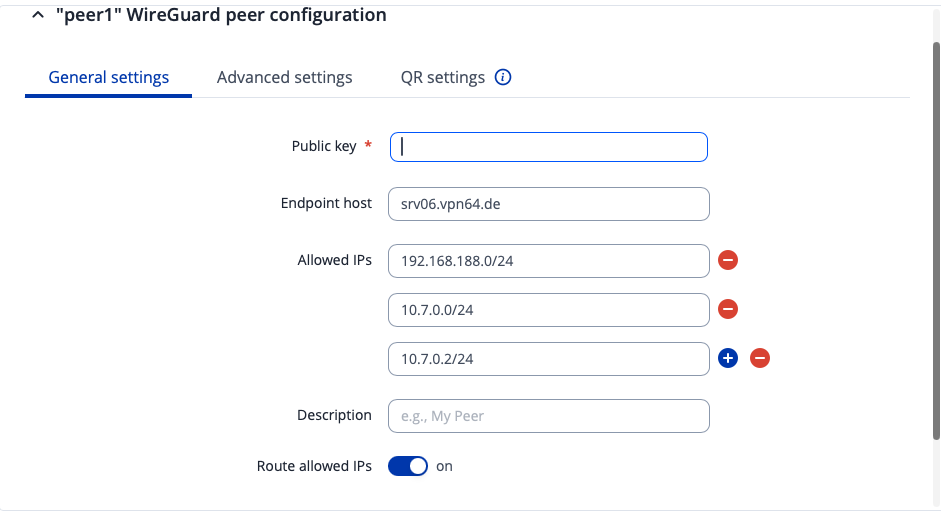
Task: Click the 192.168.188.0/24 Allowed IPs field
Action: coord(548,261)
